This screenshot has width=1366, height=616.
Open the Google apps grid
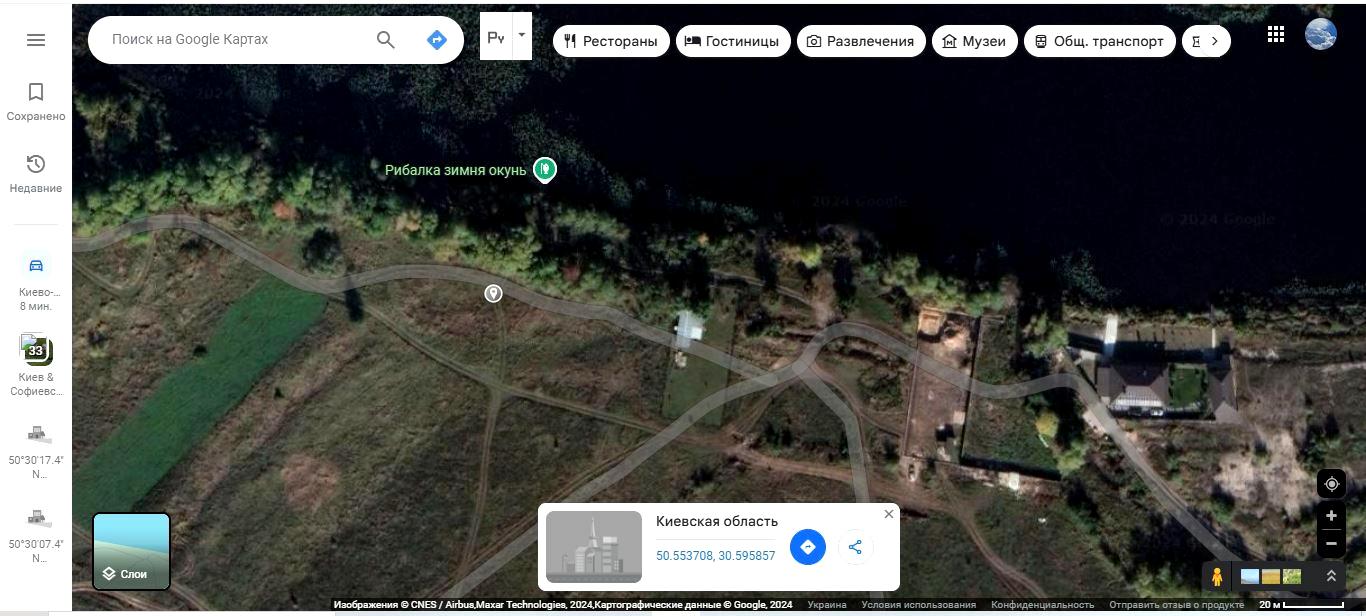pyautogui.click(x=1275, y=34)
